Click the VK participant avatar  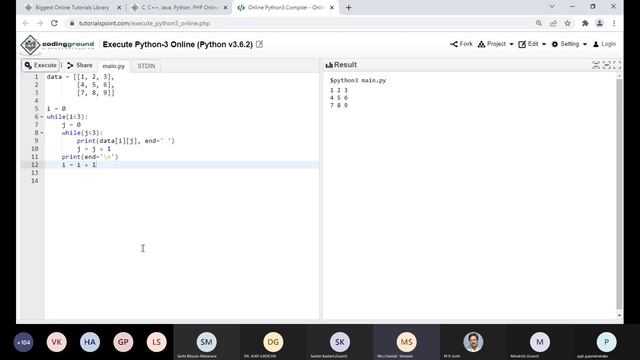(x=56, y=342)
